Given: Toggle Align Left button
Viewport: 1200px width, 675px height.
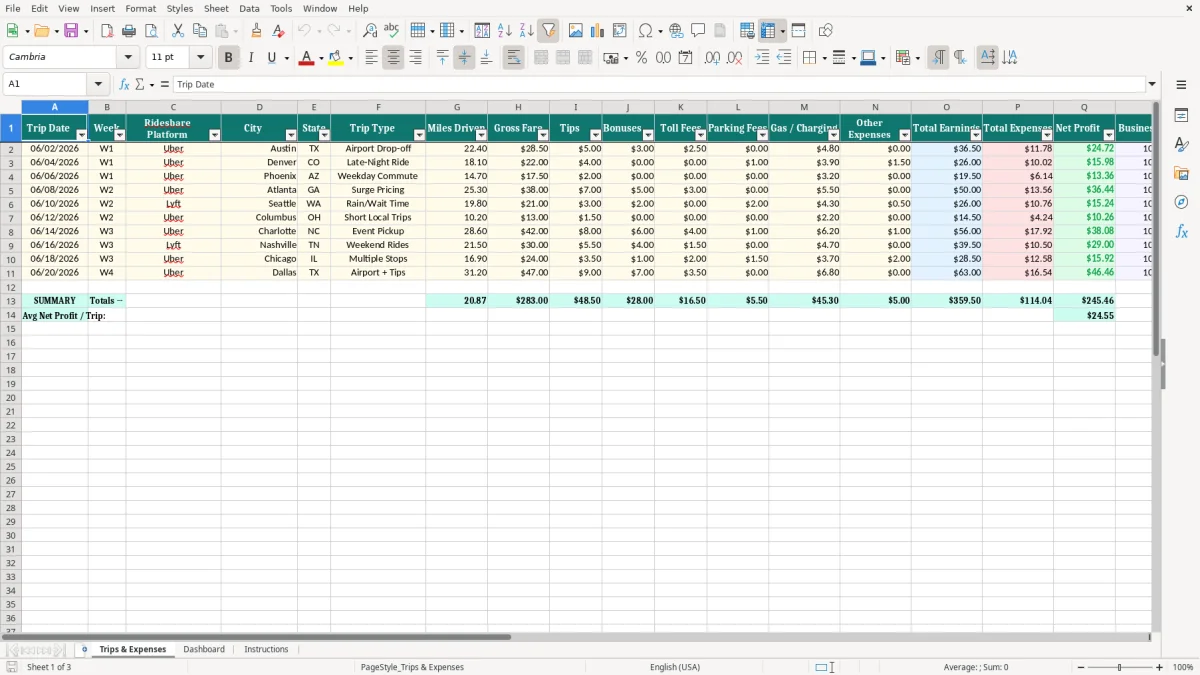Looking at the screenshot, I should tap(371, 58).
